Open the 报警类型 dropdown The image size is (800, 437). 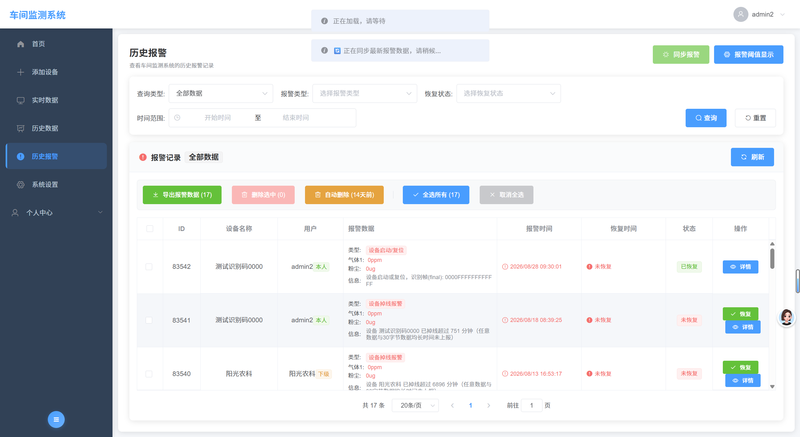click(x=364, y=93)
